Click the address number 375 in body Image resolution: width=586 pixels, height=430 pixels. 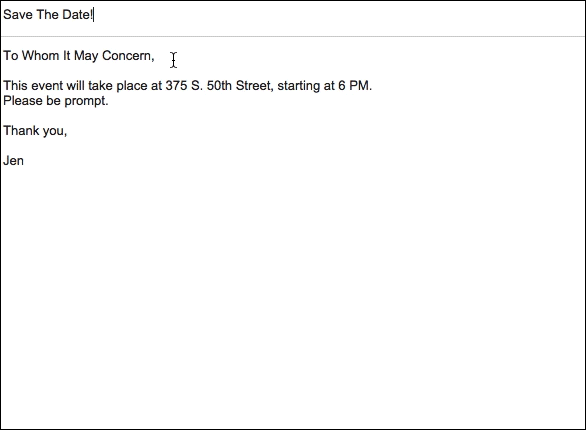(176, 86)
